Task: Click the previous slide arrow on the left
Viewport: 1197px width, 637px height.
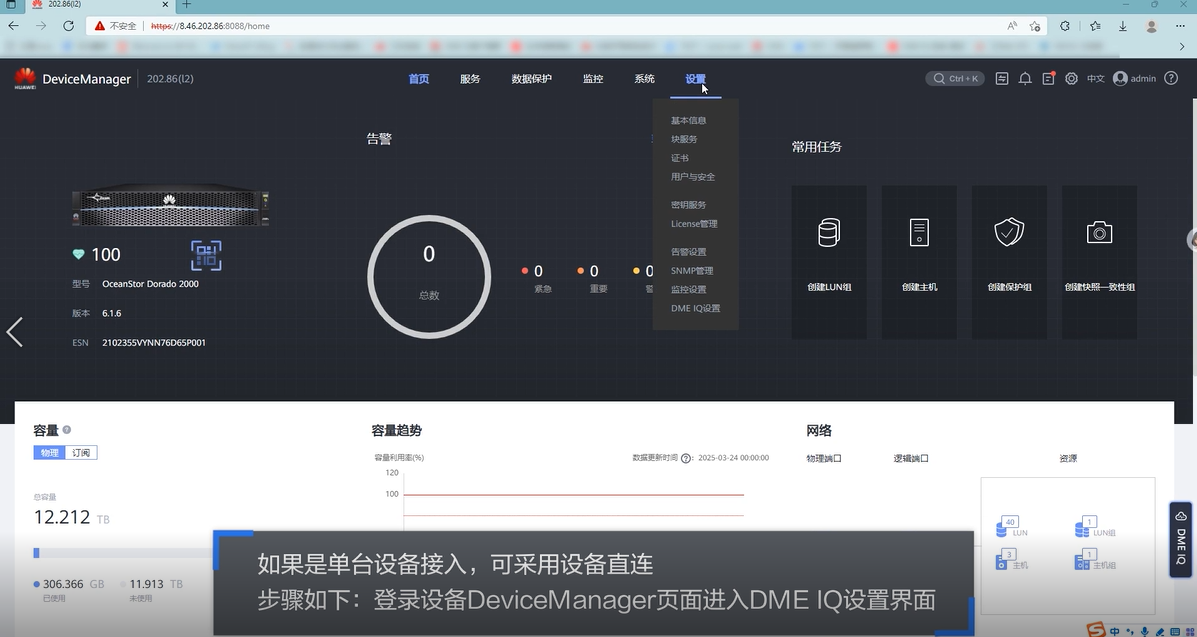Action: 15,331
